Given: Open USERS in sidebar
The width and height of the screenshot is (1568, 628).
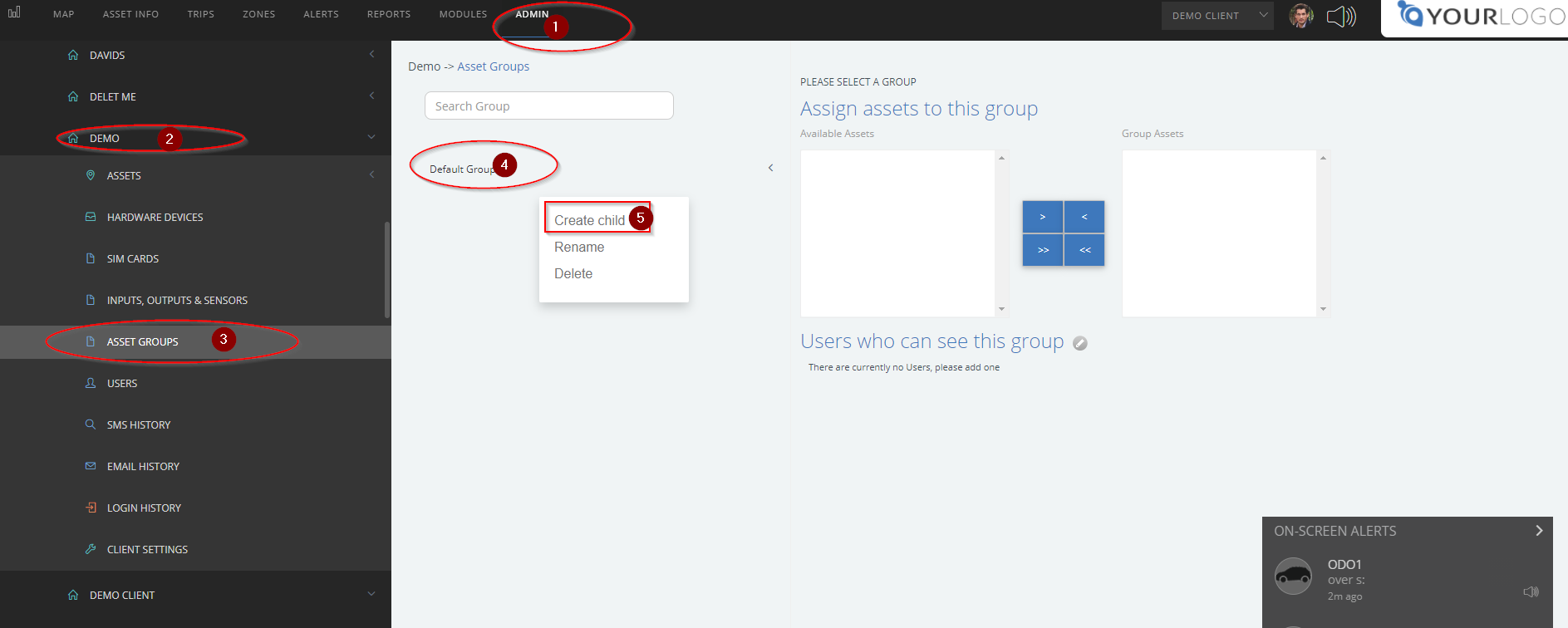Looking at the screenshot, I should pyautogui.click(x=122, y=383).
